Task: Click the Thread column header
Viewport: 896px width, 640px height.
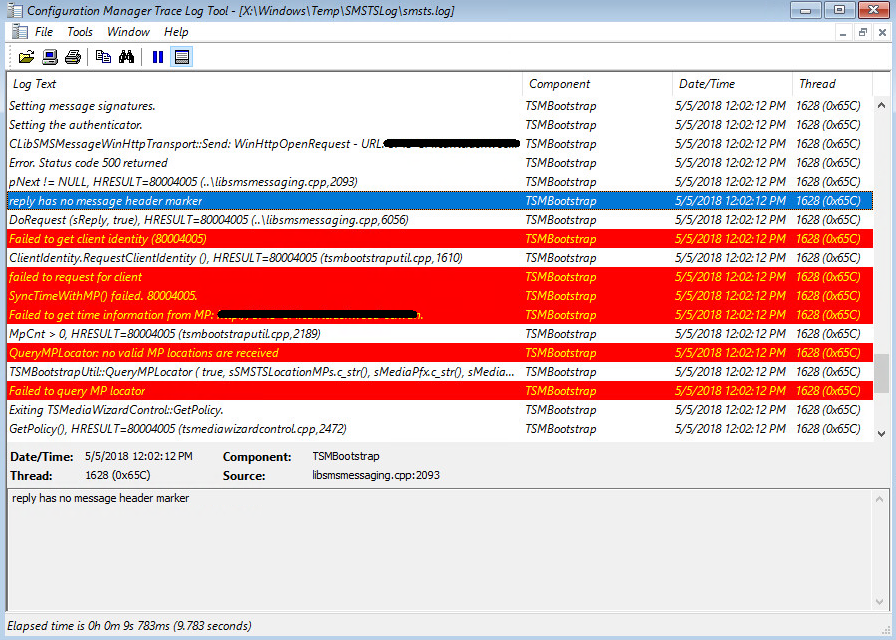Action: pyautogui.click(x=833, y=84)
